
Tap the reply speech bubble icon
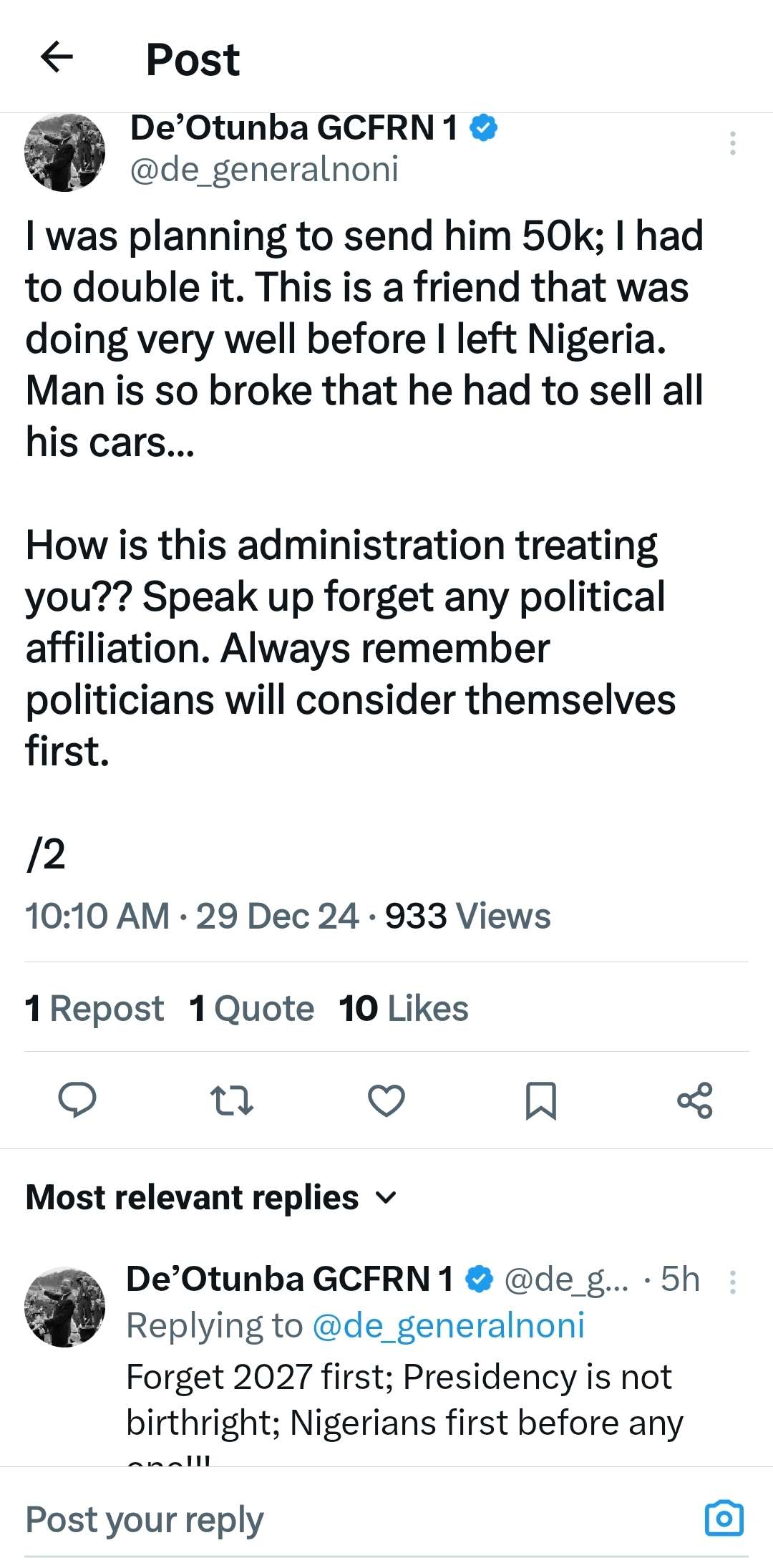(x=77, y=1100)
